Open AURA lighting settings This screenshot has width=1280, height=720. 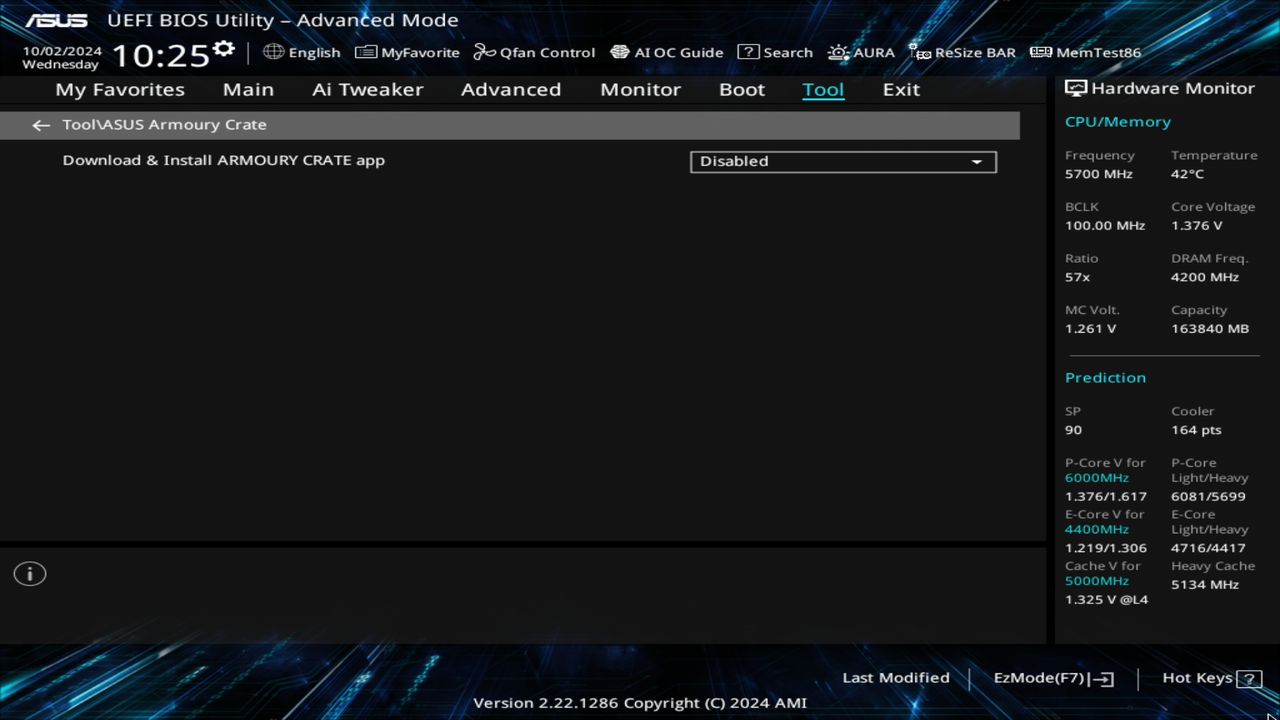pos(862,52)
